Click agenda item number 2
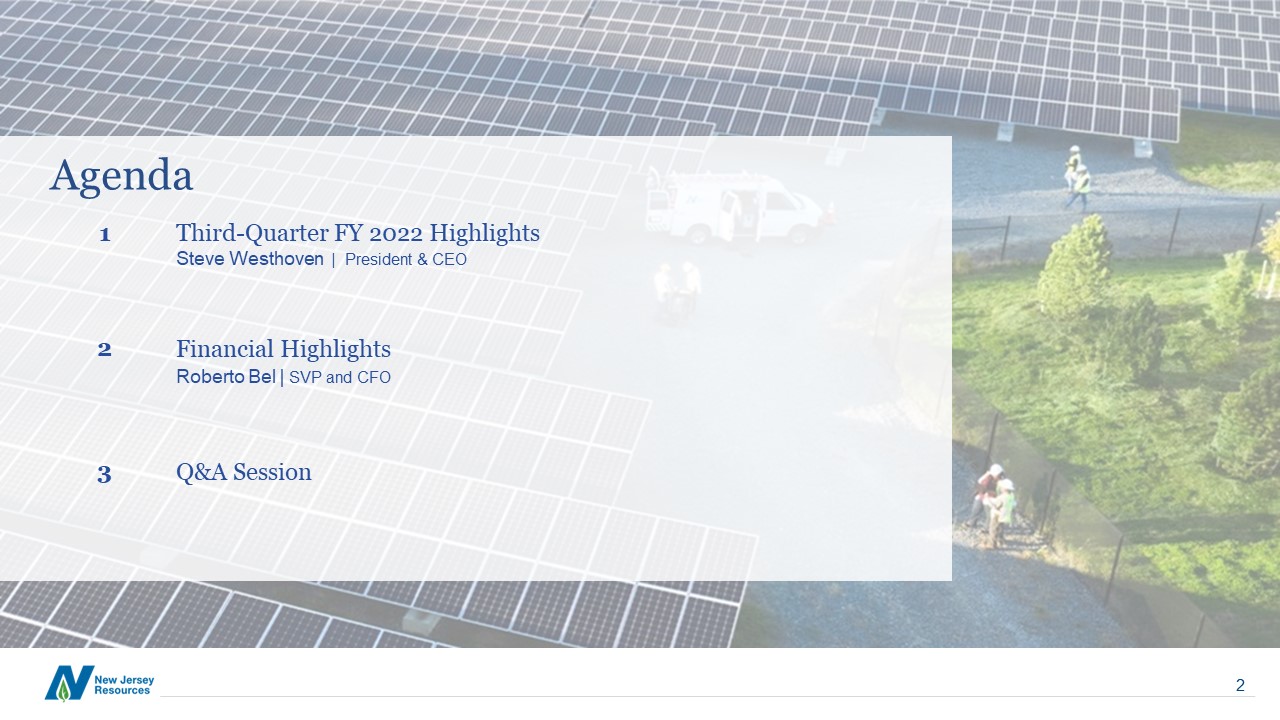 (x=104, y=350)
